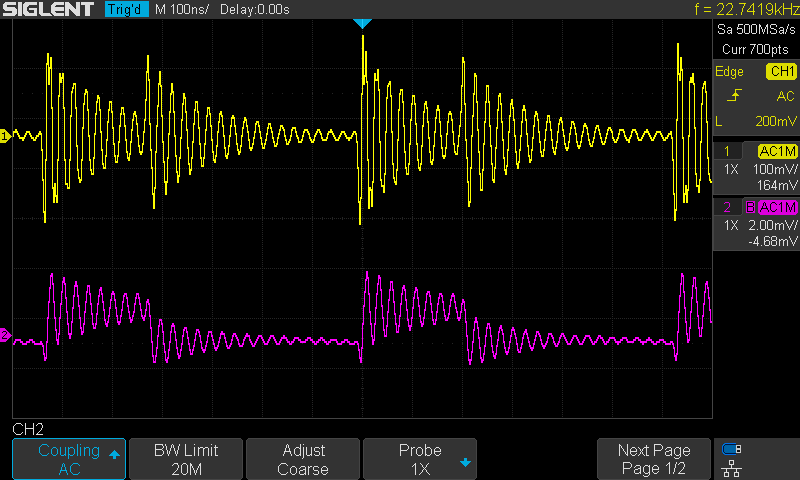This screenshot has height=480, width=800.
Task: Click the yellow AC1M channel 1 badge
Action: point(778,151)
